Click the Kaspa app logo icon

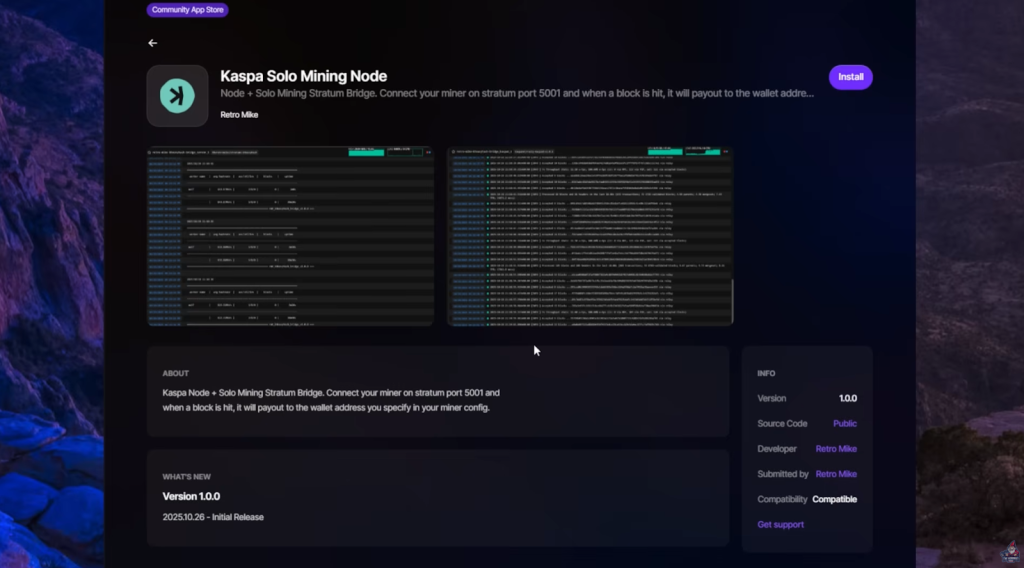pos(177,96)
